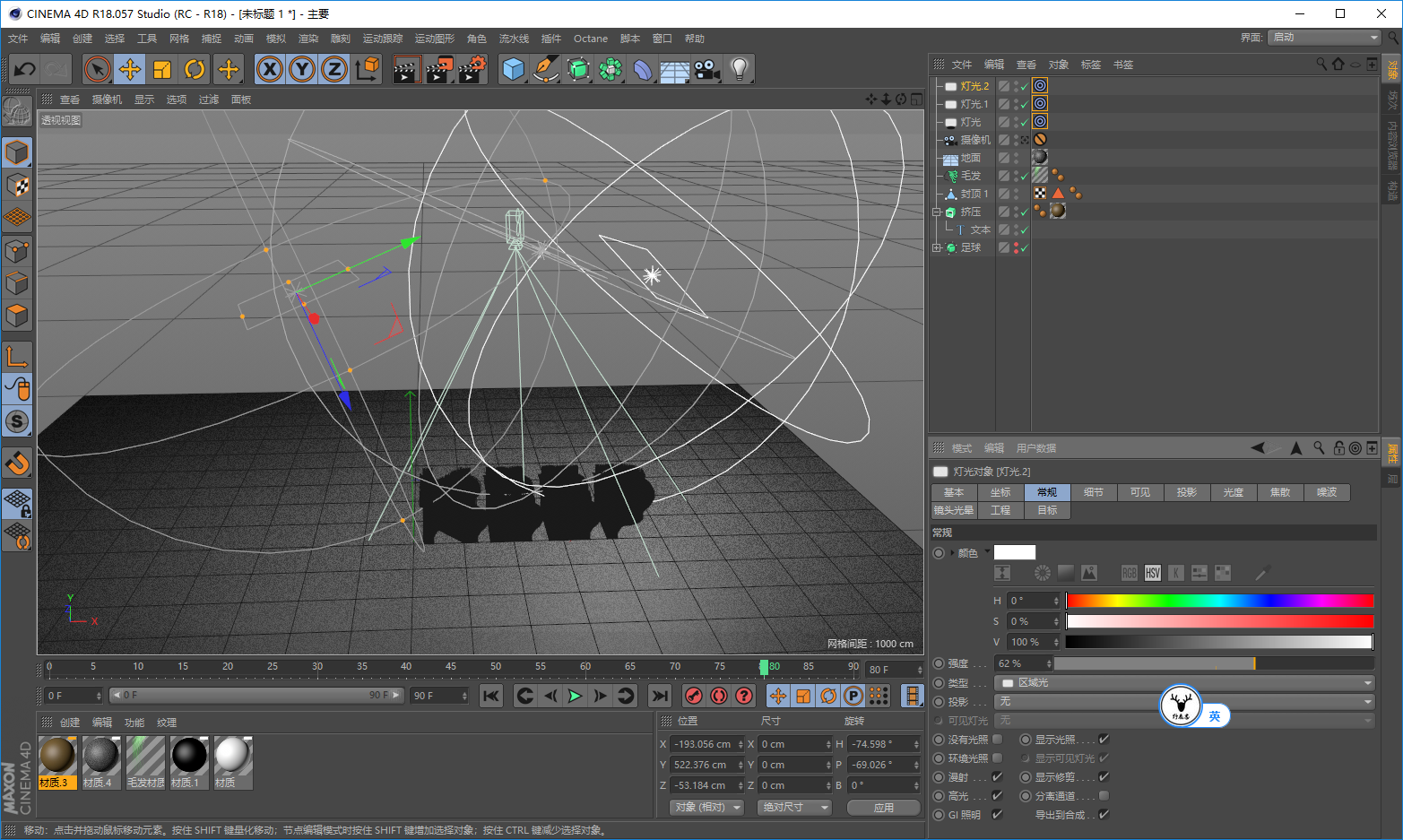This screenshot has height=840, width=1403.
Task: Switch to Texture mode checkered cube
Action: click(x=17, y=186)
